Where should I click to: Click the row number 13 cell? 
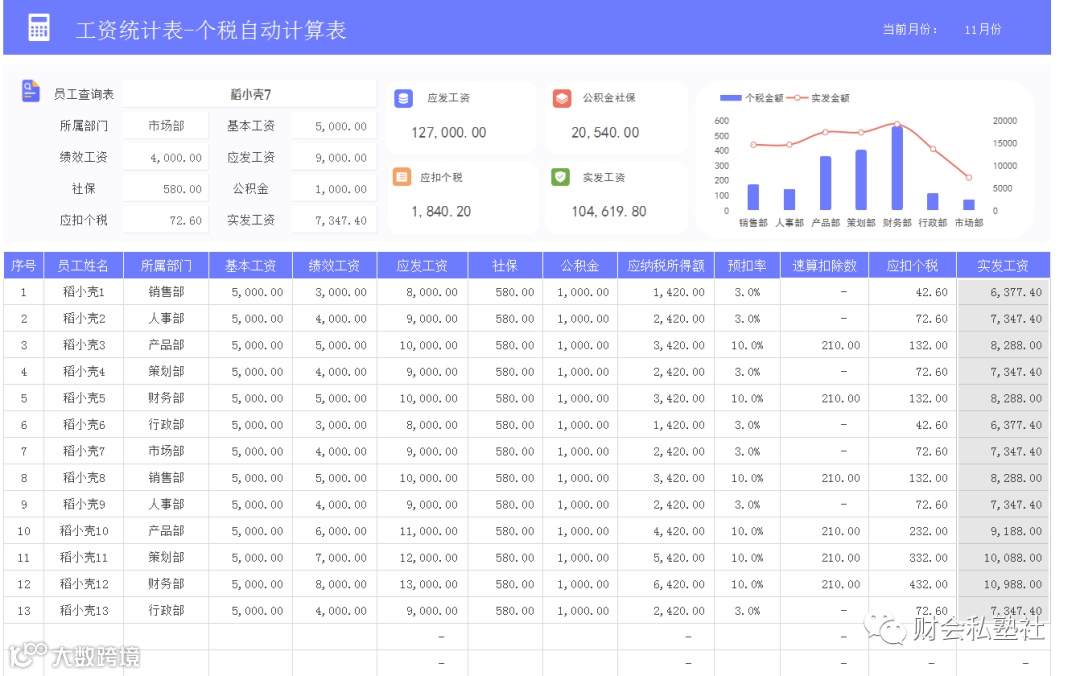click(23, 611)
